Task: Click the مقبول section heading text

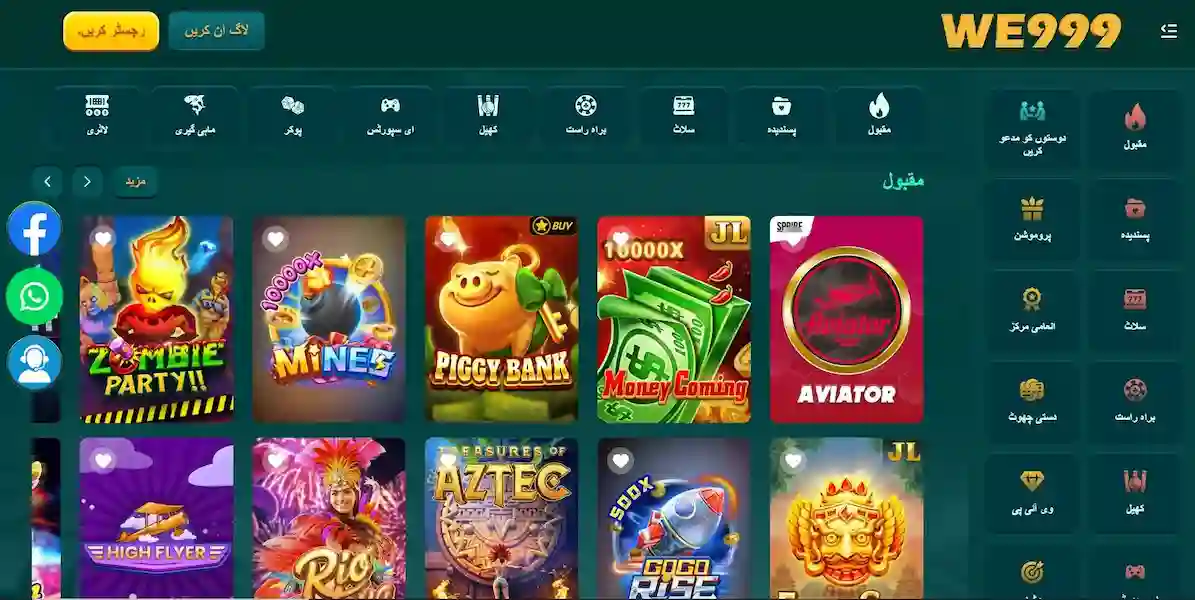Action: point(903,181)
